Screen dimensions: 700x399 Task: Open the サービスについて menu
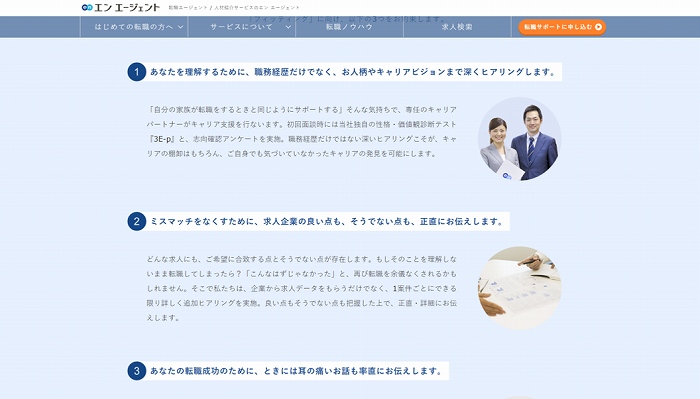point(242,27)
